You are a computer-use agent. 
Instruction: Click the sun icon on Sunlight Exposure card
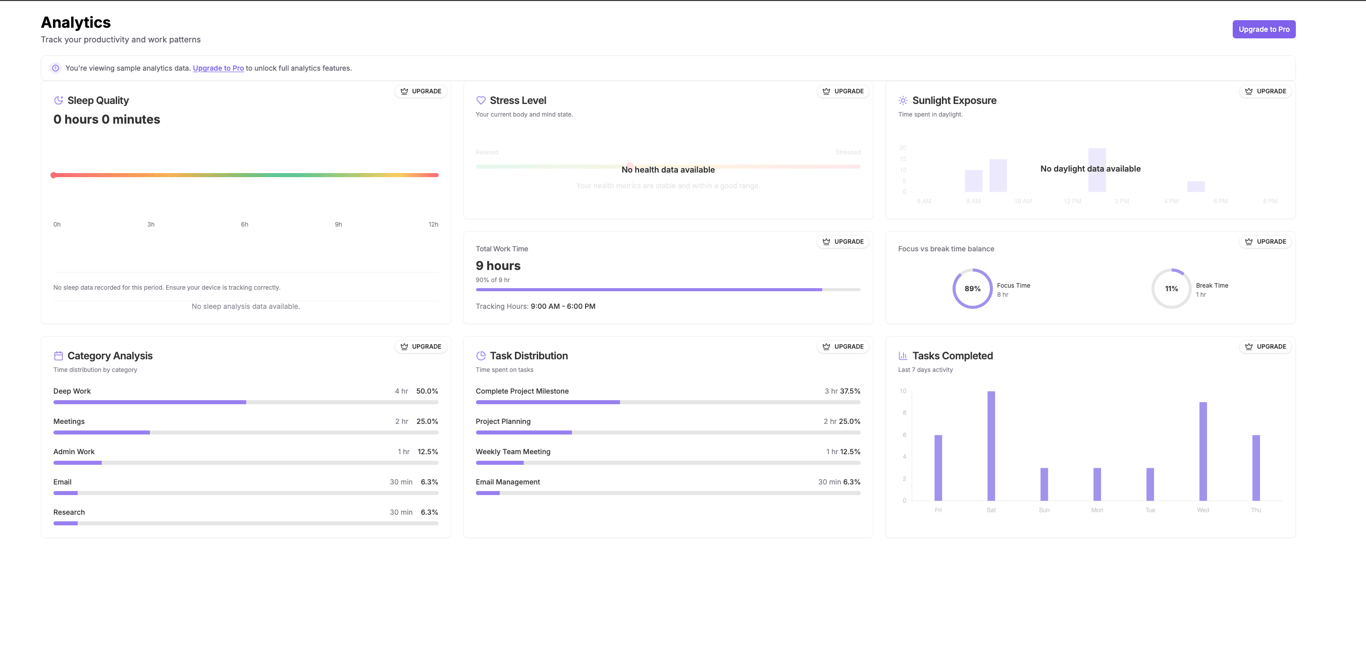pyautogui.click(x=903, y=100)
